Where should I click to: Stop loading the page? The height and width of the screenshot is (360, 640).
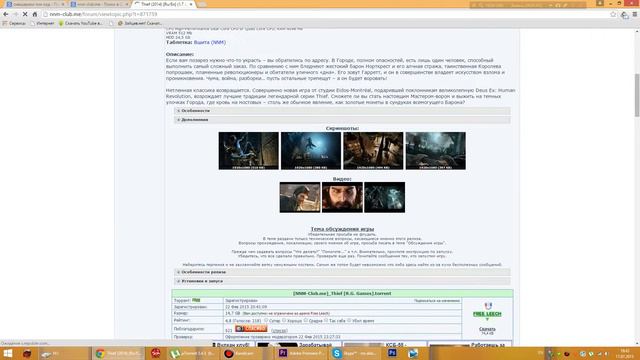coord(25,14)
